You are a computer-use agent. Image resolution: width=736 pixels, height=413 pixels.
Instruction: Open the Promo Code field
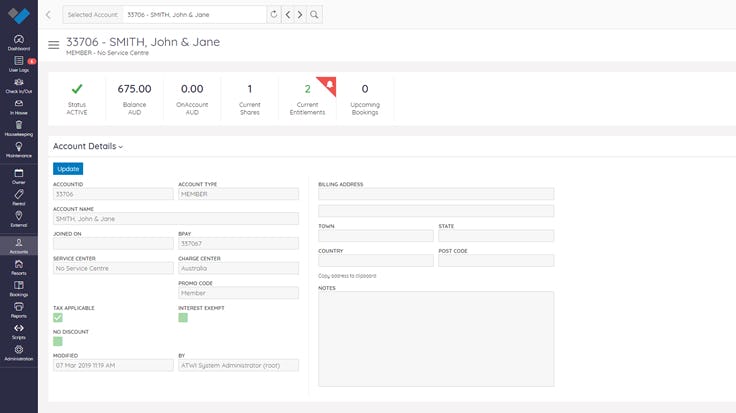tap(238, 293)
